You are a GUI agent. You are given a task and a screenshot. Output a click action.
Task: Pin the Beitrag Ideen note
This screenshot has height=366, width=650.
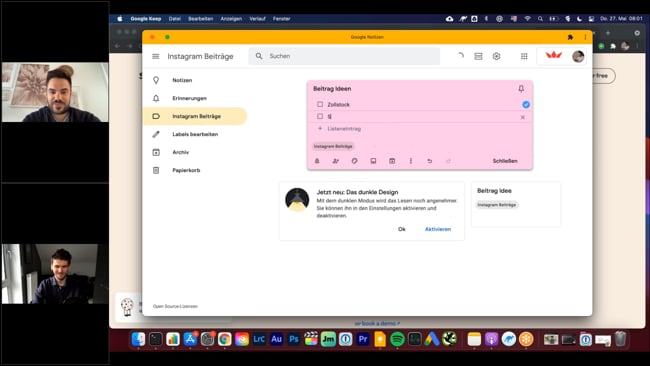(x=521, y=88)
